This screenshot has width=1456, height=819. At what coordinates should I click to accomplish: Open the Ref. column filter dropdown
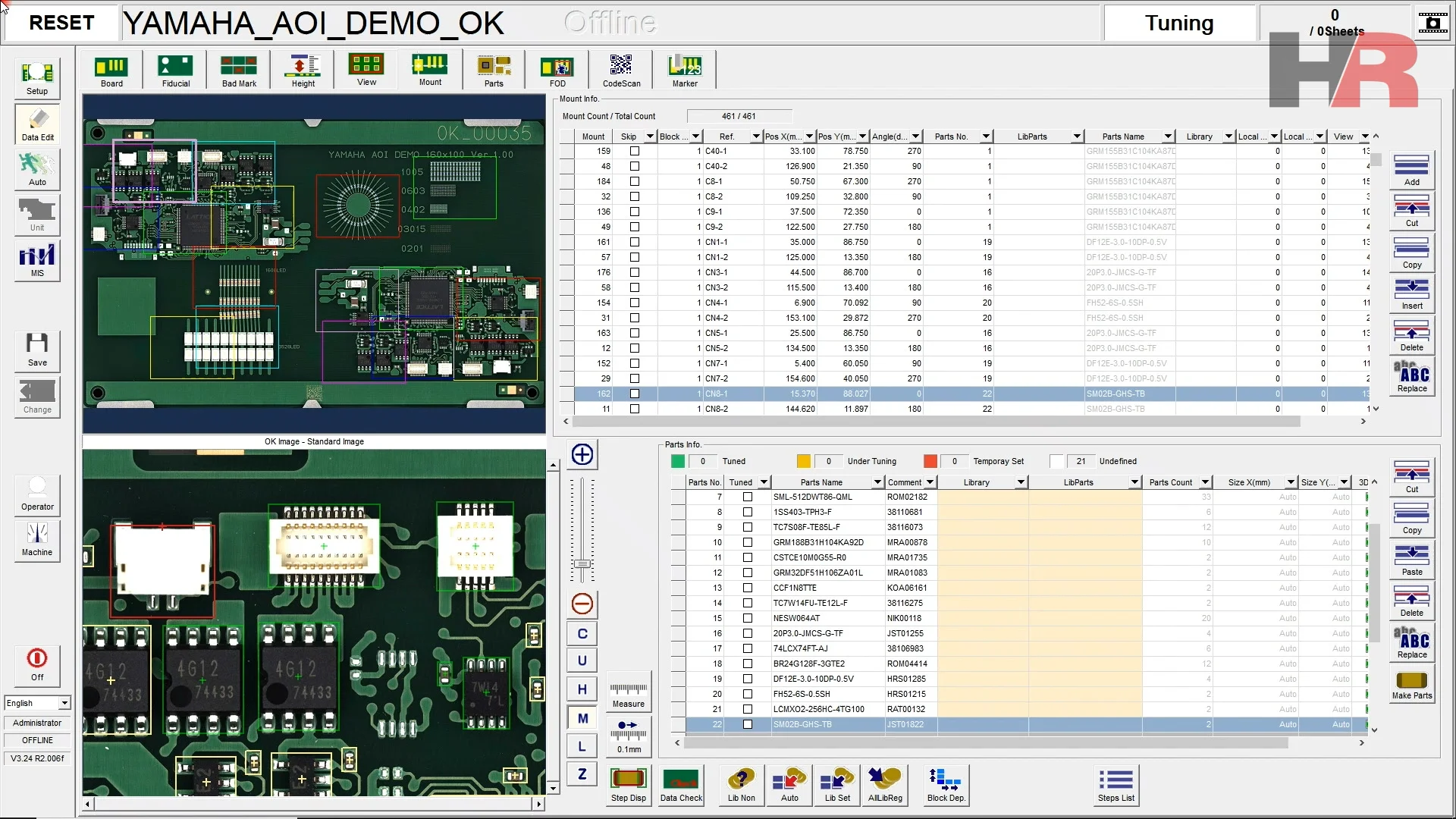[756, 136]
